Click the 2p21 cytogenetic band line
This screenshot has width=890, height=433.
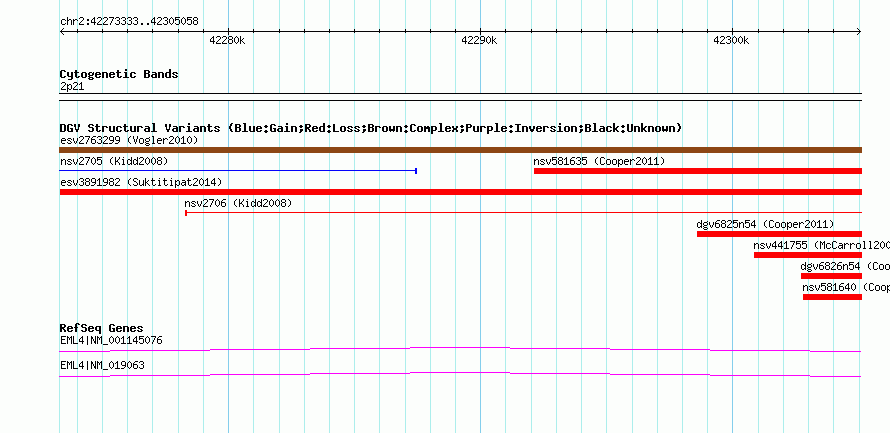point(460,97)
